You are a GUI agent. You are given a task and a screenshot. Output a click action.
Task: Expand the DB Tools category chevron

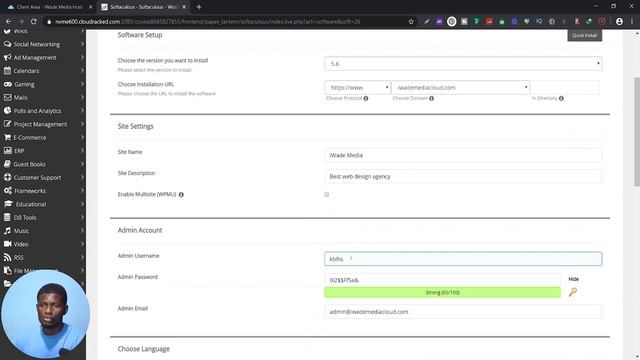tap(82, 218)
